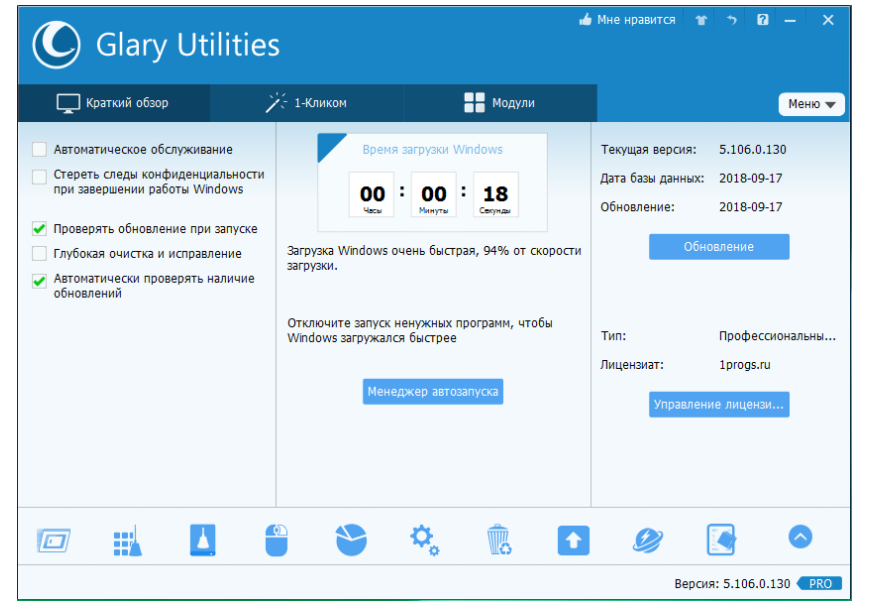This screenshot has width=872, height=607.
Task: Expand the toolbar with round chevron-up icon
Action: 800,537
